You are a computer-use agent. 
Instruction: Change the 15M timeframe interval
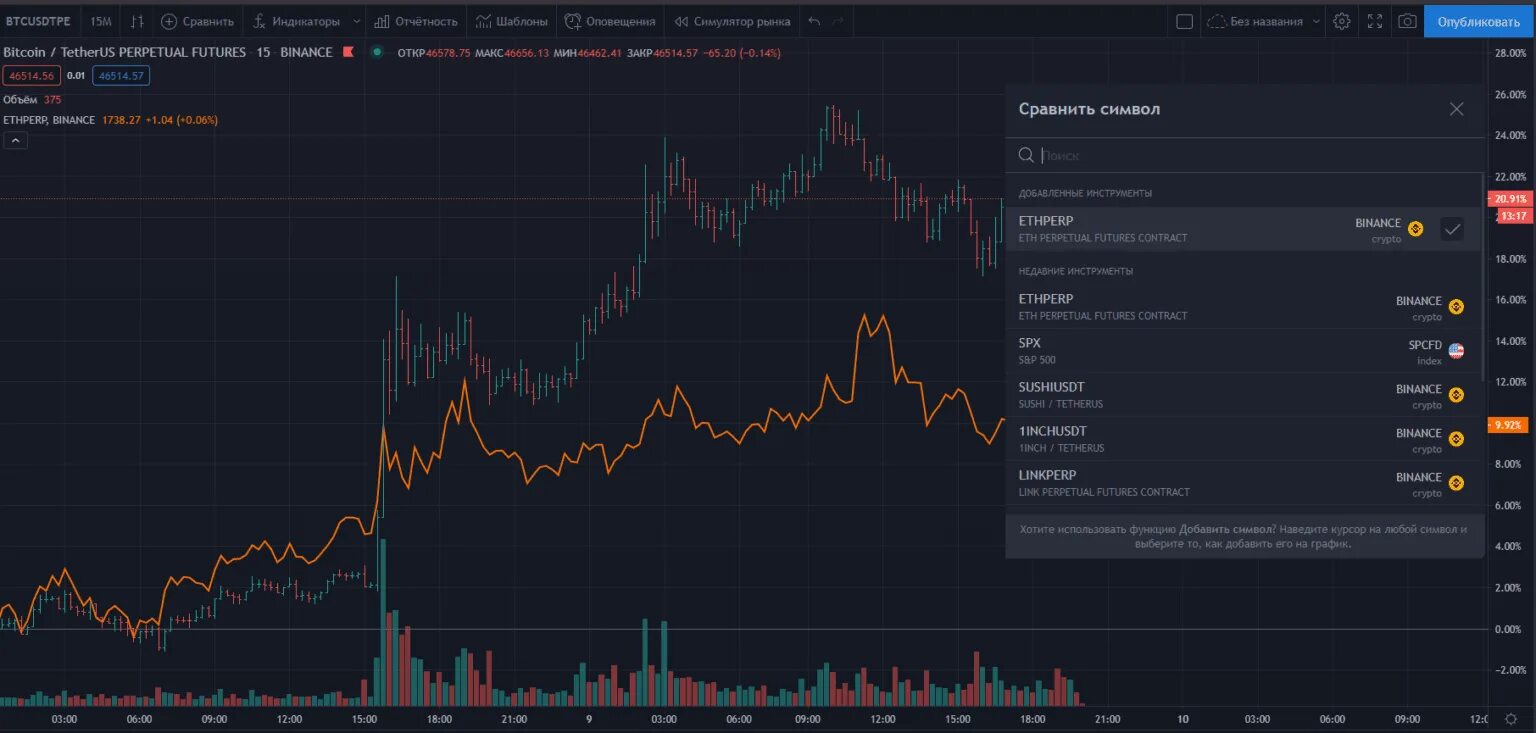[x=100, y=21]
